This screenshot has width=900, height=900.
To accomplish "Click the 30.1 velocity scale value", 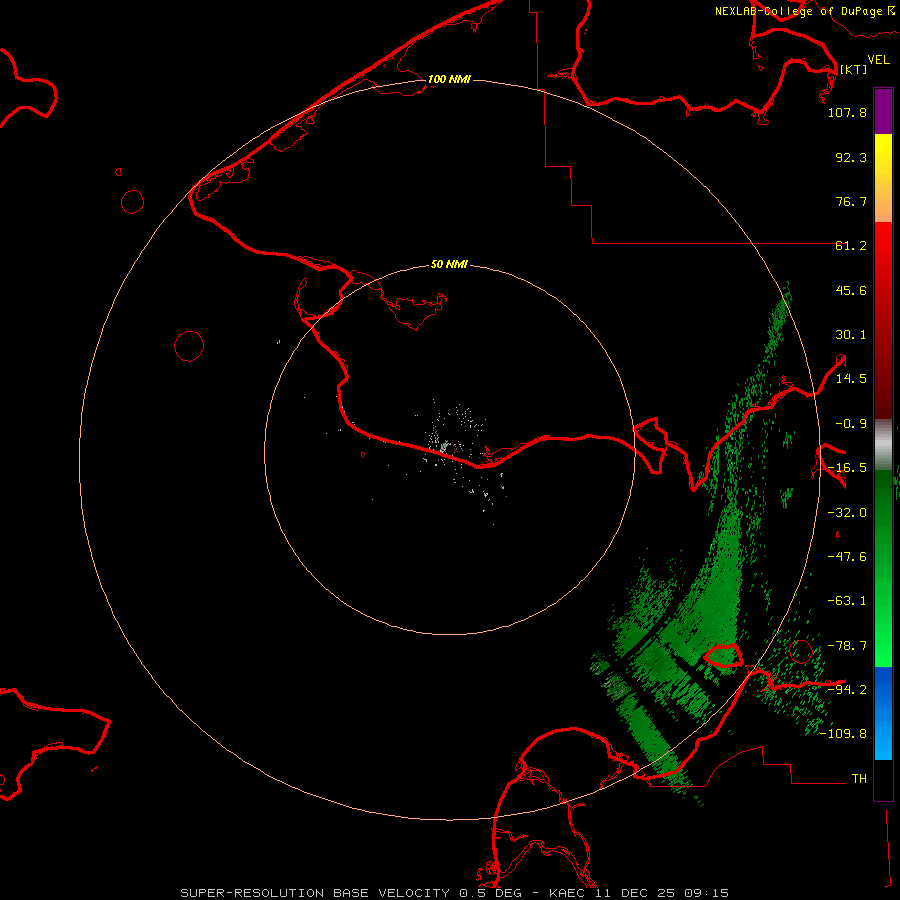I will (851, 335).
